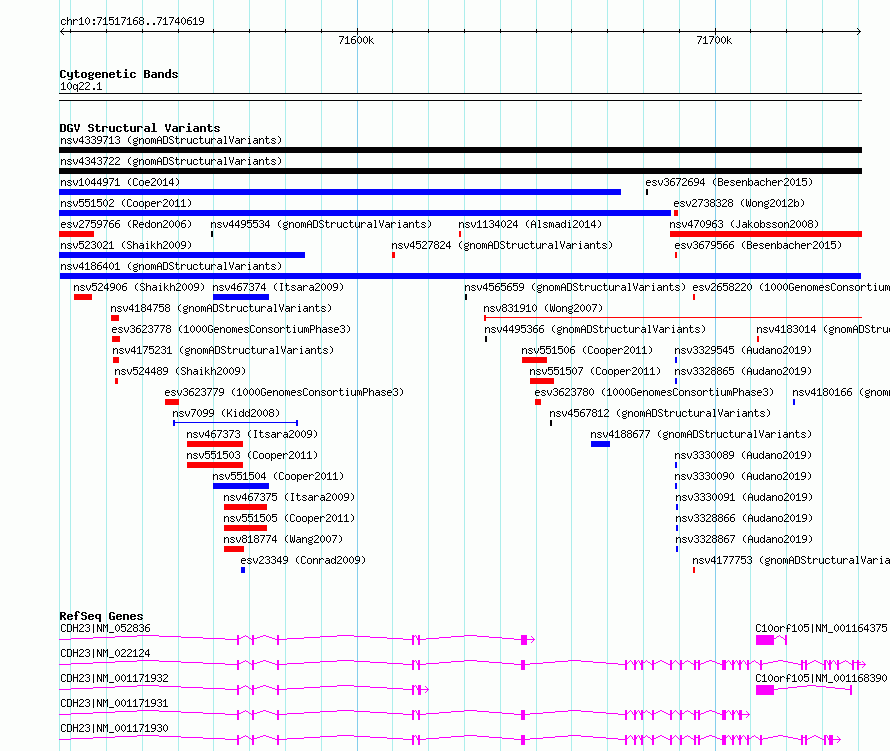
Task: Open esv2658220 1000GenomesConsortium label
Action: pyautogui.click(x=791, y=287)
